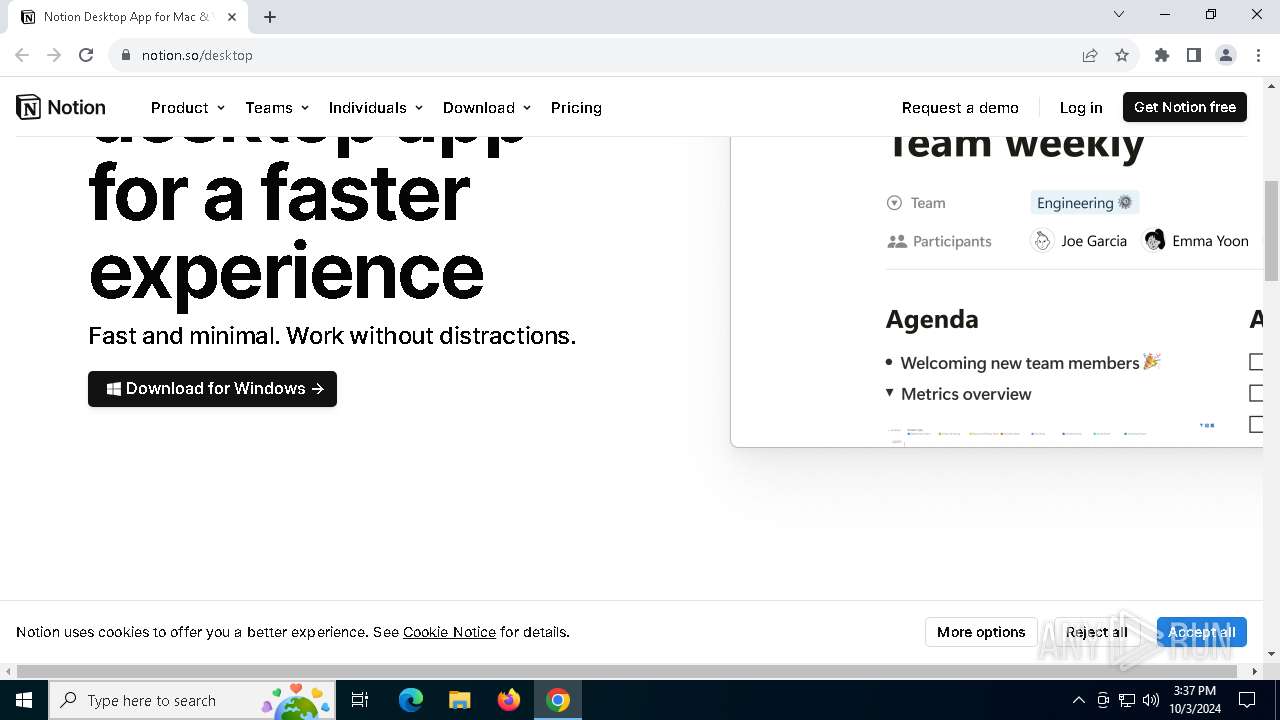The width and height of the screenshot is (1280, 720).
Task: Click the Windows search box
Action: 192,700
